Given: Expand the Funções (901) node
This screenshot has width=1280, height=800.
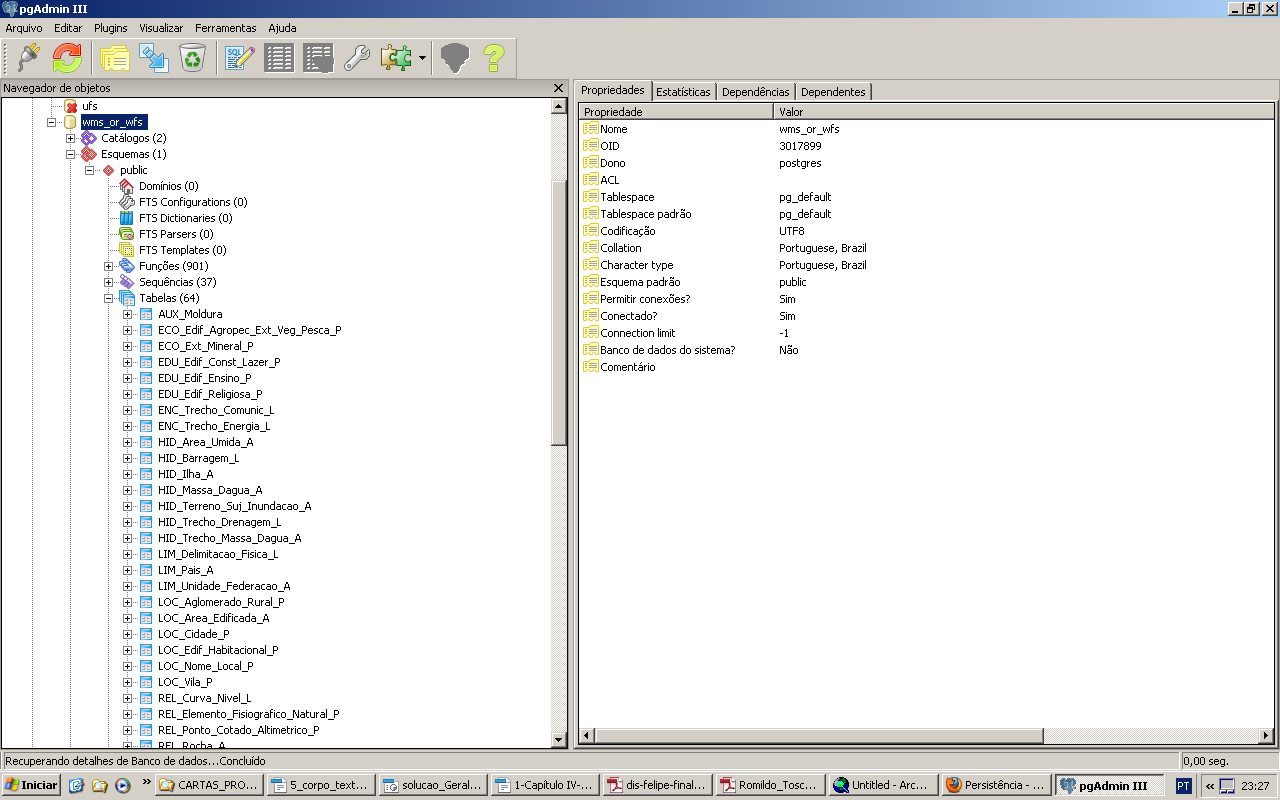Looking at the screenshot, I should tap(109, 266).
